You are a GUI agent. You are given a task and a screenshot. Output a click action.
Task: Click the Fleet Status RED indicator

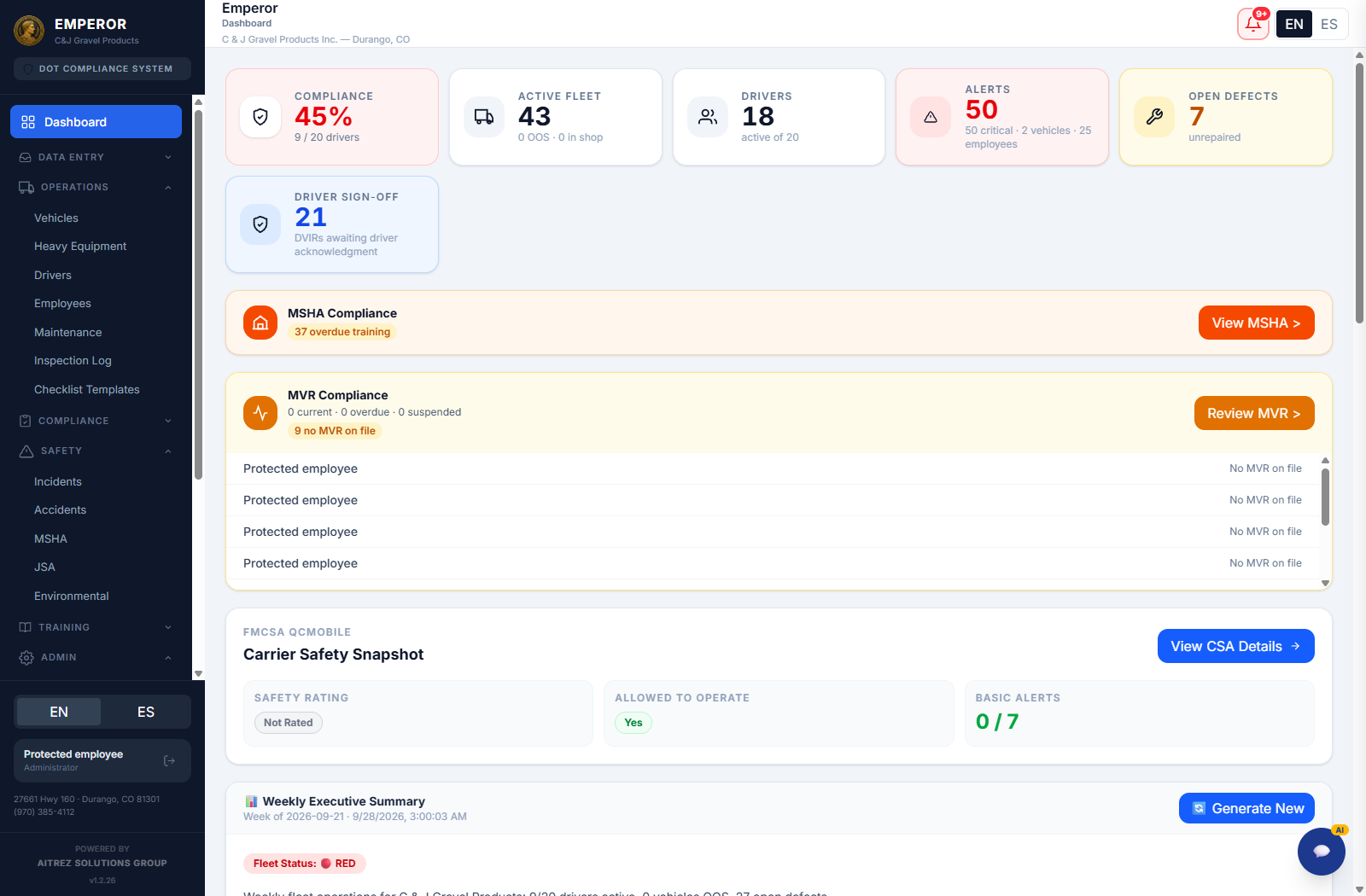pos(305,864)
